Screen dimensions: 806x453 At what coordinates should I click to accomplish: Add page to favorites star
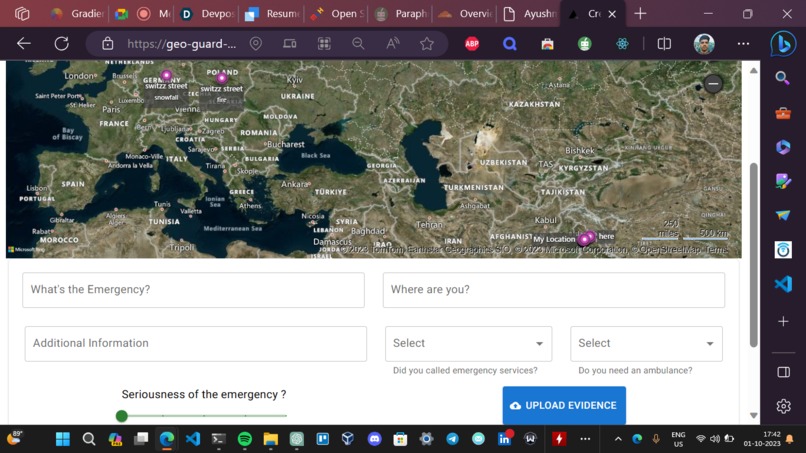click(x=427, y=44)
